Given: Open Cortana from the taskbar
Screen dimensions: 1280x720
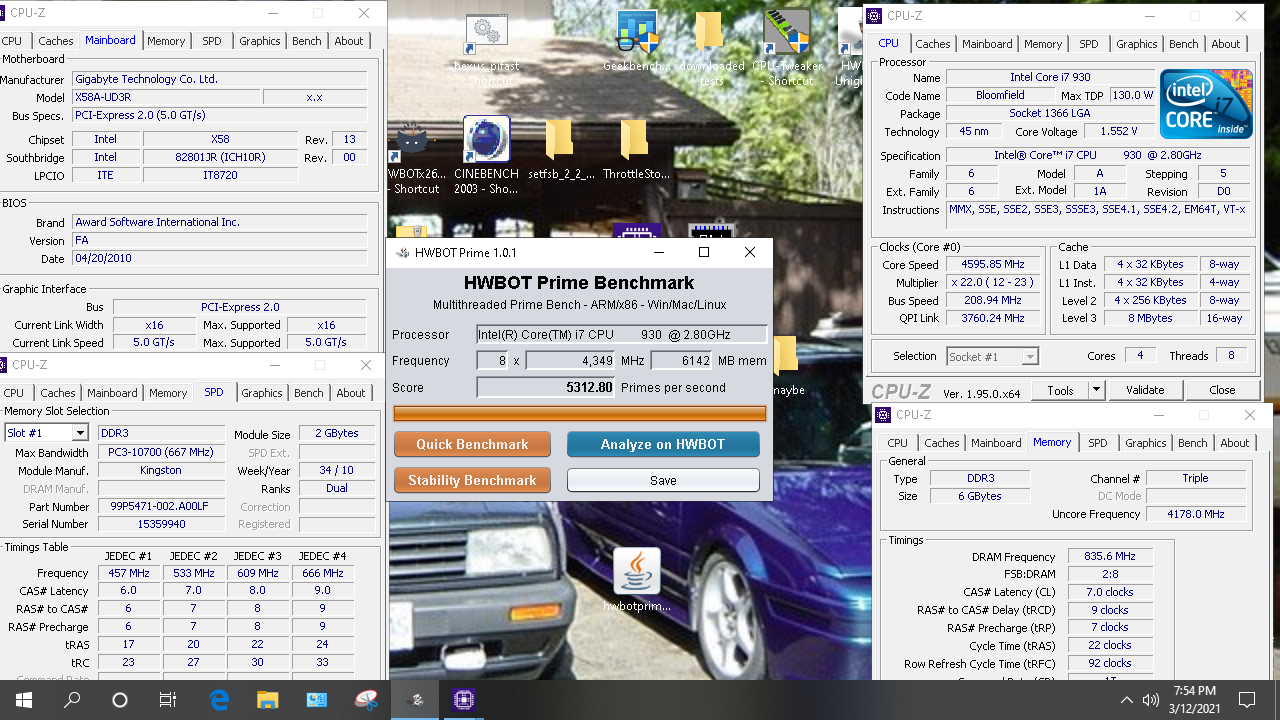Looking at the screenshot, I should tap(120, 700).
